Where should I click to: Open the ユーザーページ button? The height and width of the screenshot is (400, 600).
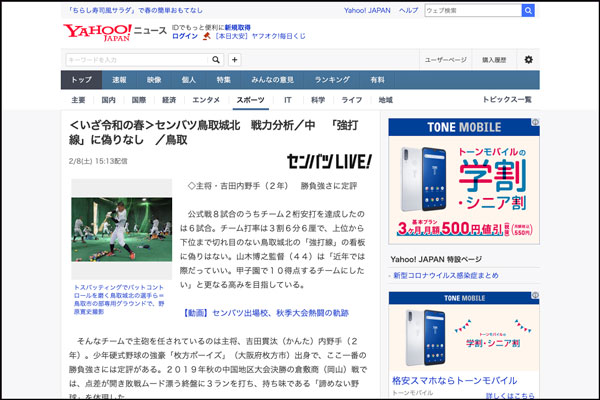(445, 60)
